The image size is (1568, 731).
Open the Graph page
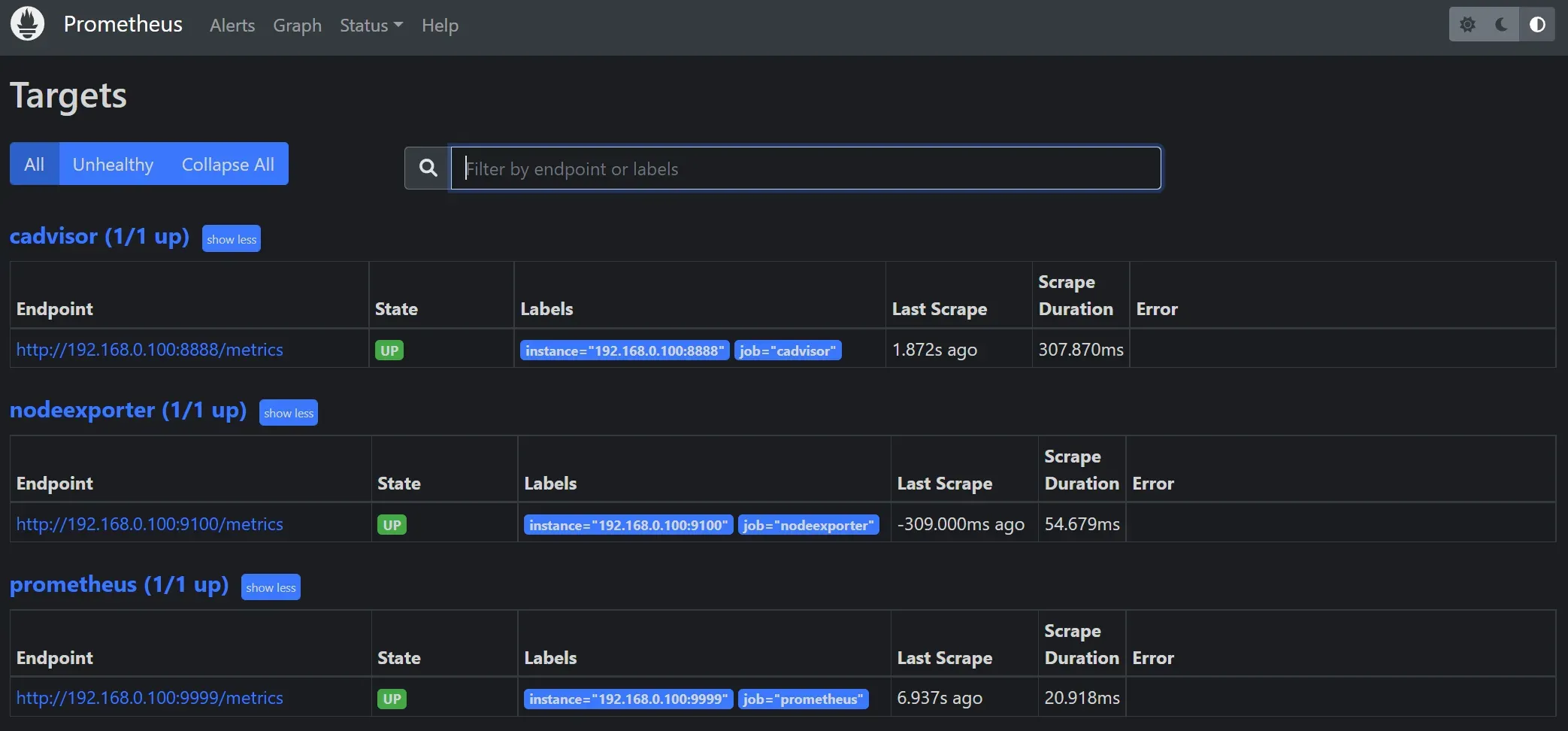point(297,26)
